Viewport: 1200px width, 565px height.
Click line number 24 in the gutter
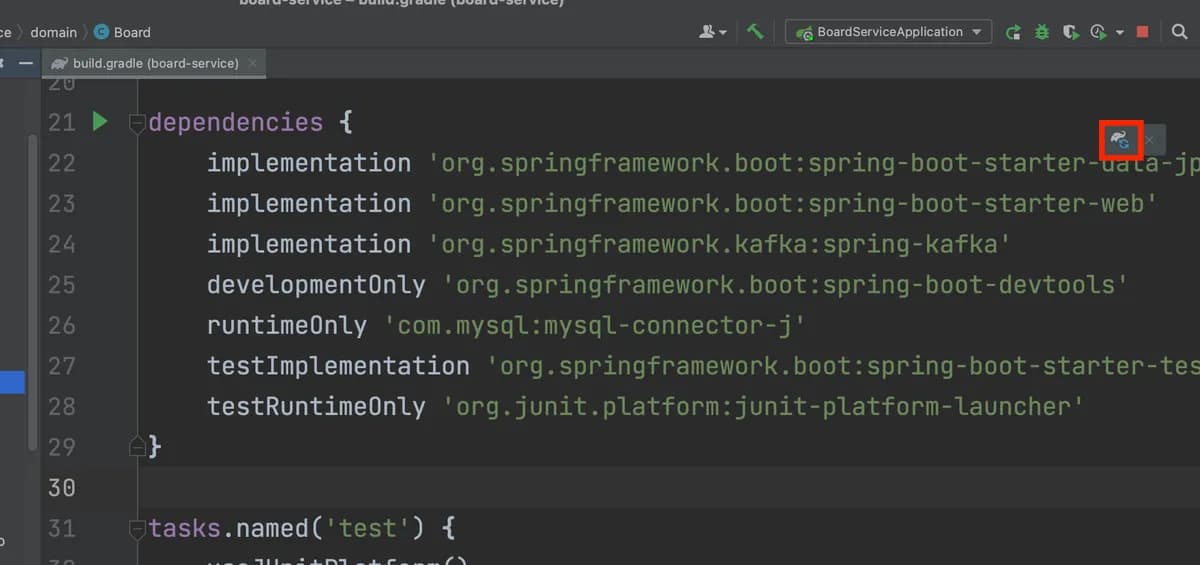61,244
